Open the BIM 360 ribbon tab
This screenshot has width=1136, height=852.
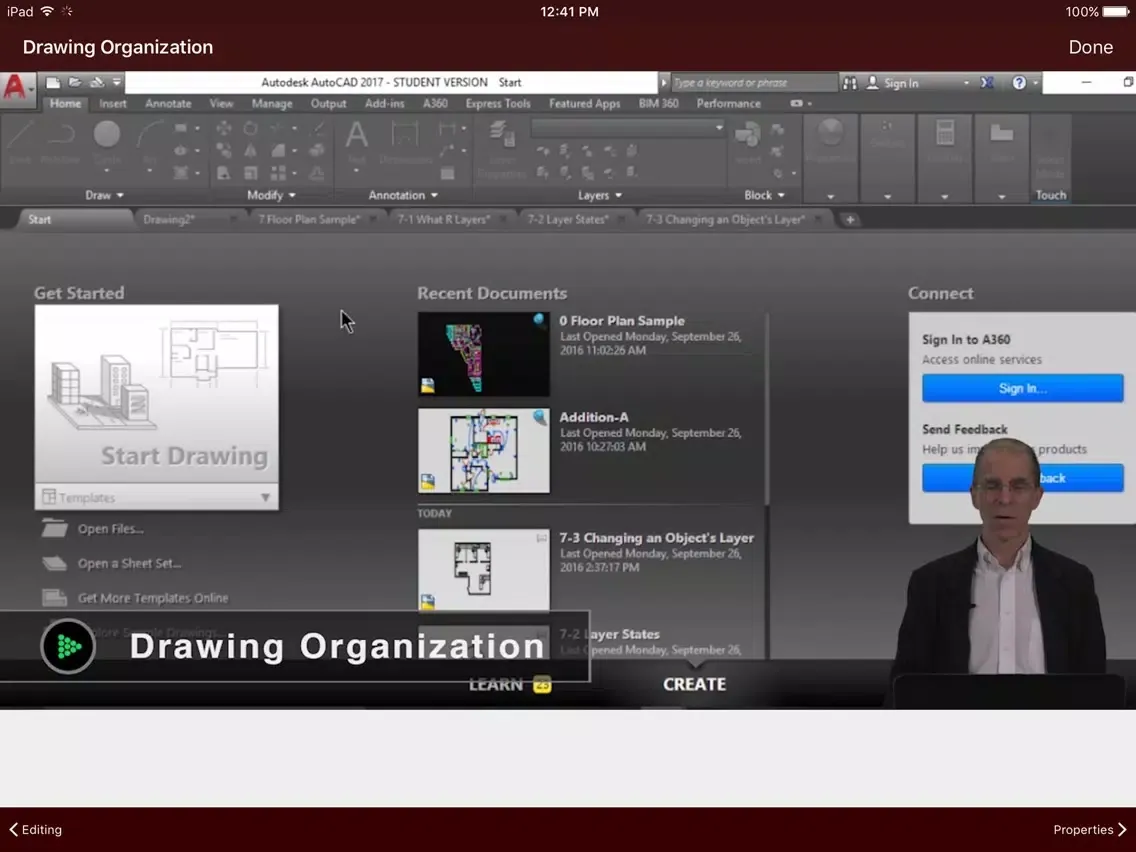coord(659,104)
